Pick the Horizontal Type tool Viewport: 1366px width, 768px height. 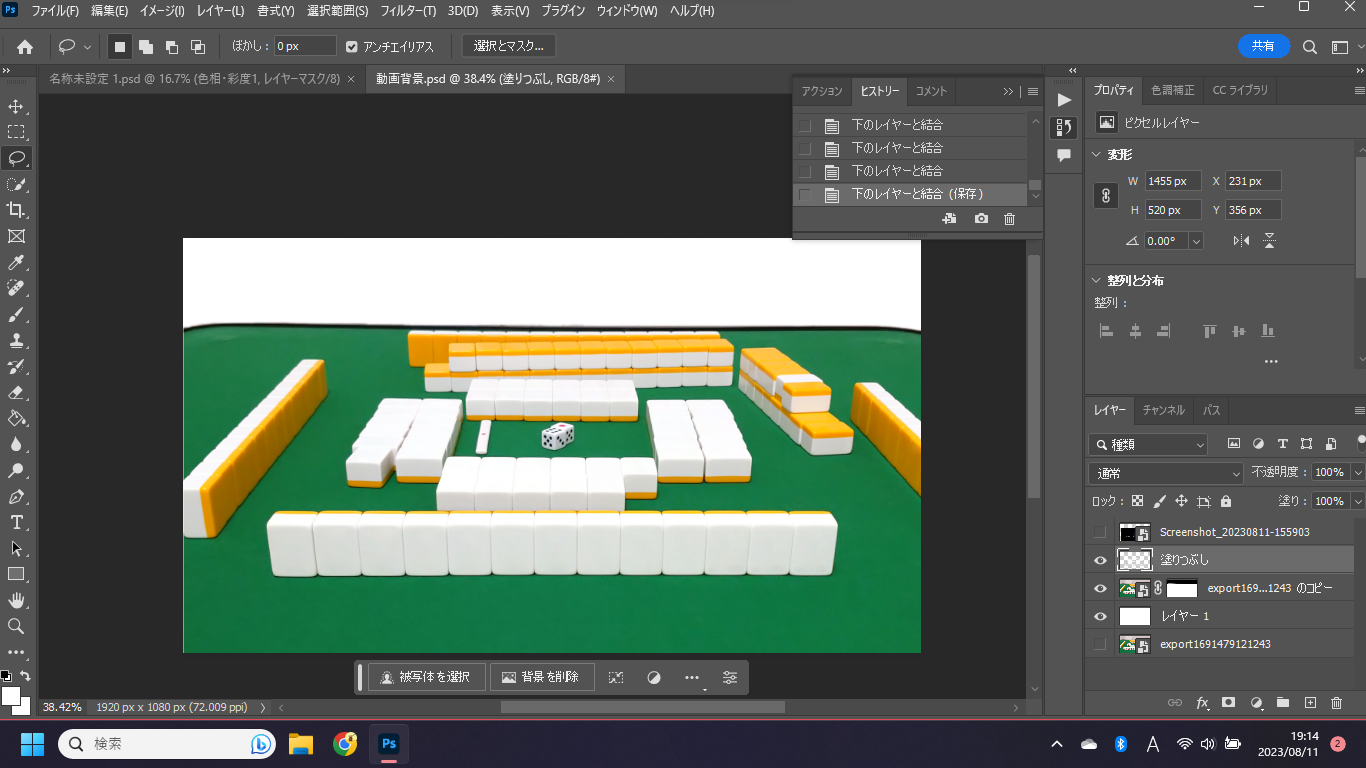[x=16, y=522]
